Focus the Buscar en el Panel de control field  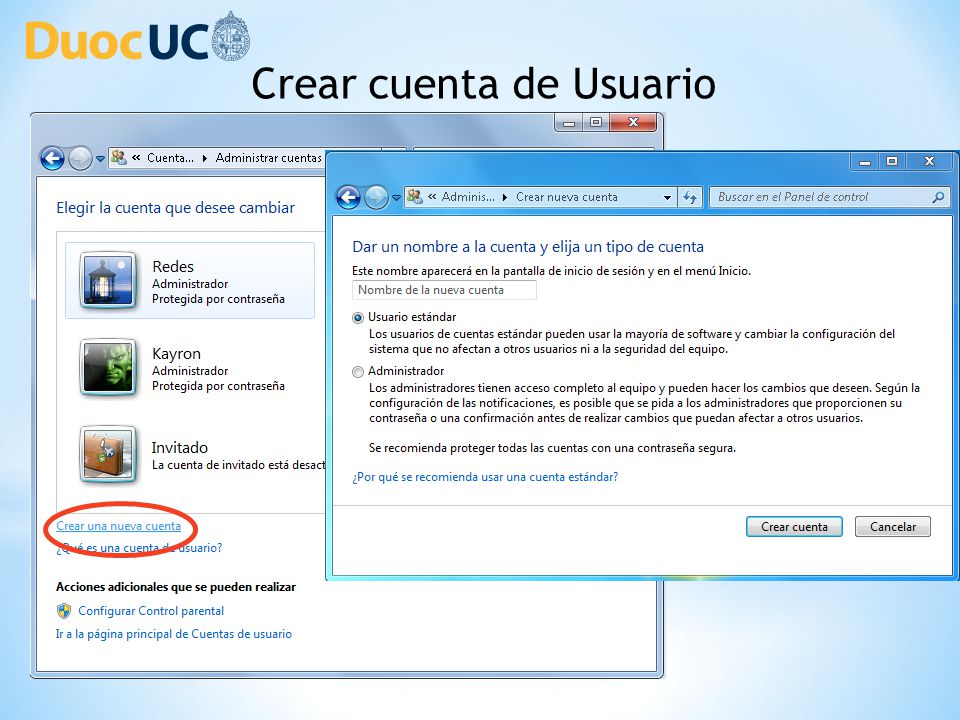[x=830, y=197]
